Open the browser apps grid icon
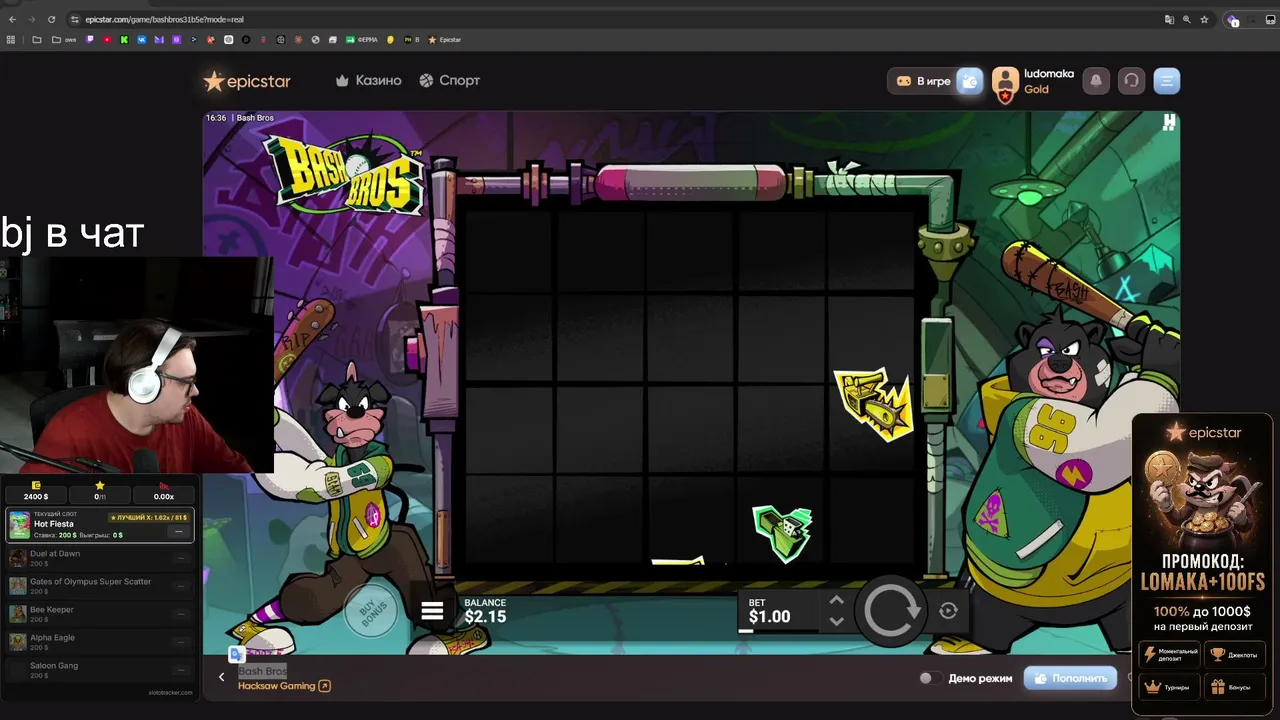Viewport: 1280px width, 720px height. tap(11, 40)
